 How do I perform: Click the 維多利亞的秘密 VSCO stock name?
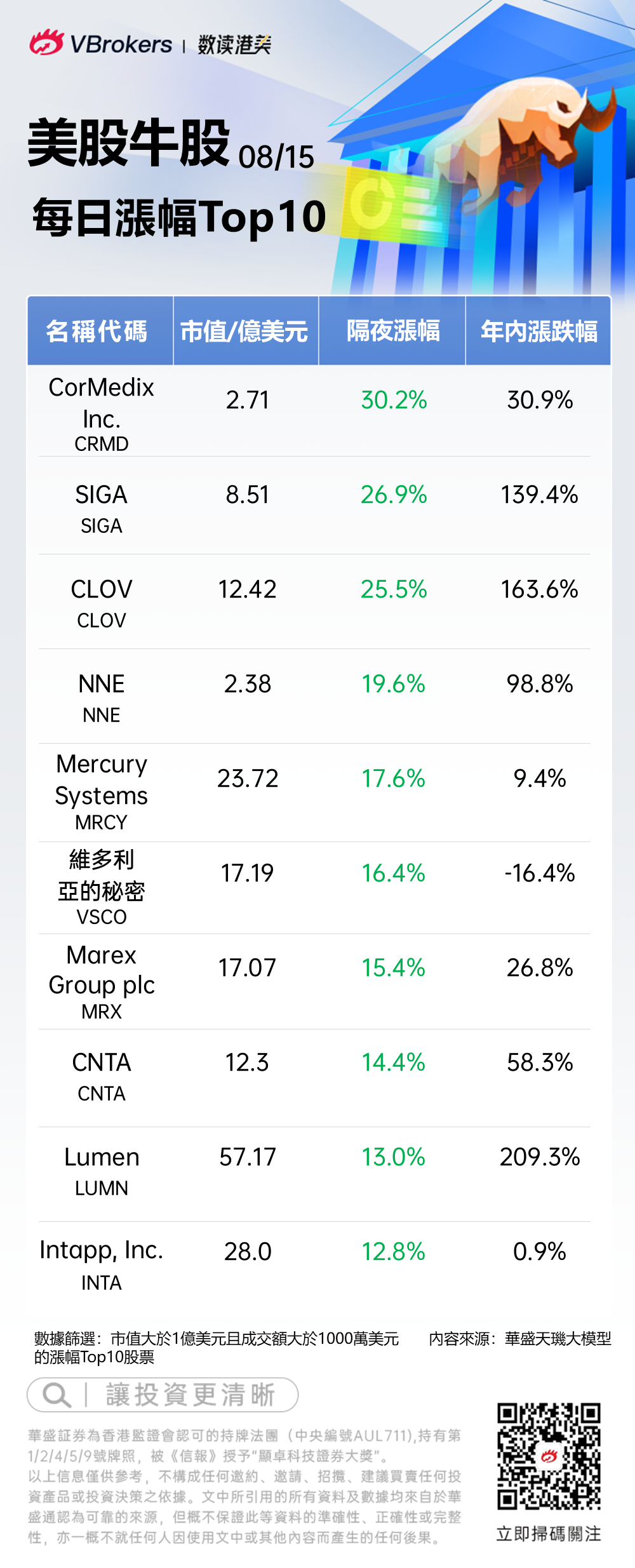pos(102,887)
